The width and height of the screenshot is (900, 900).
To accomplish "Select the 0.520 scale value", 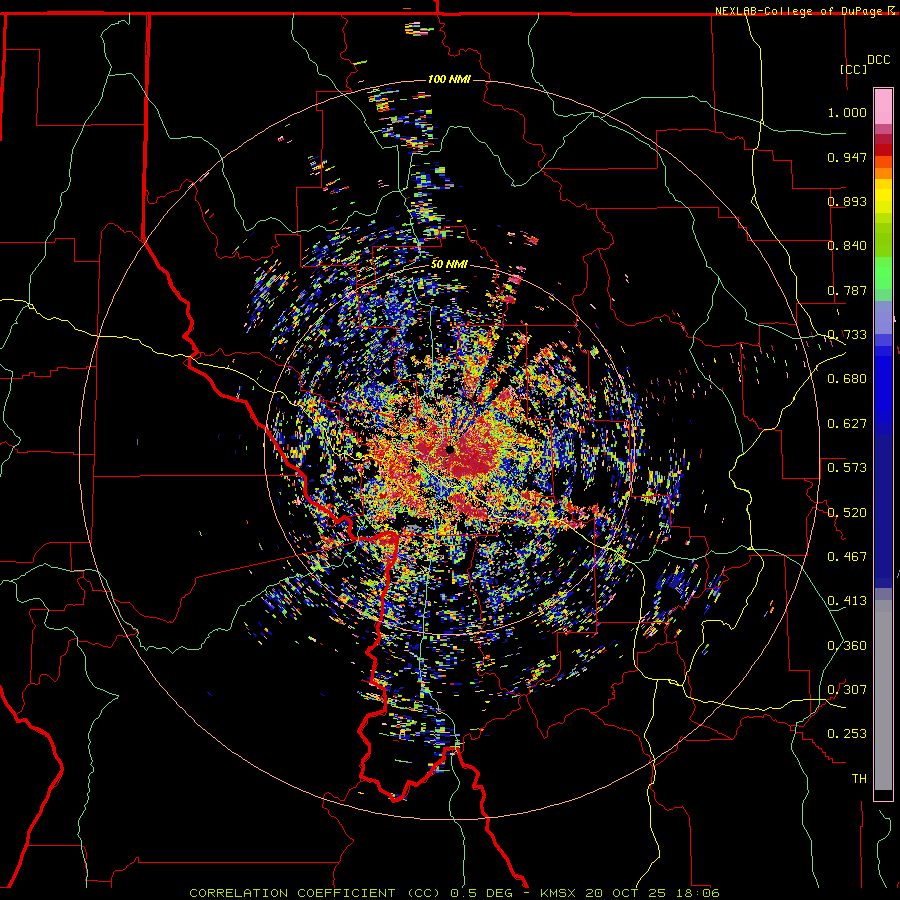I will pyautogui.click(x=847, y=513).
